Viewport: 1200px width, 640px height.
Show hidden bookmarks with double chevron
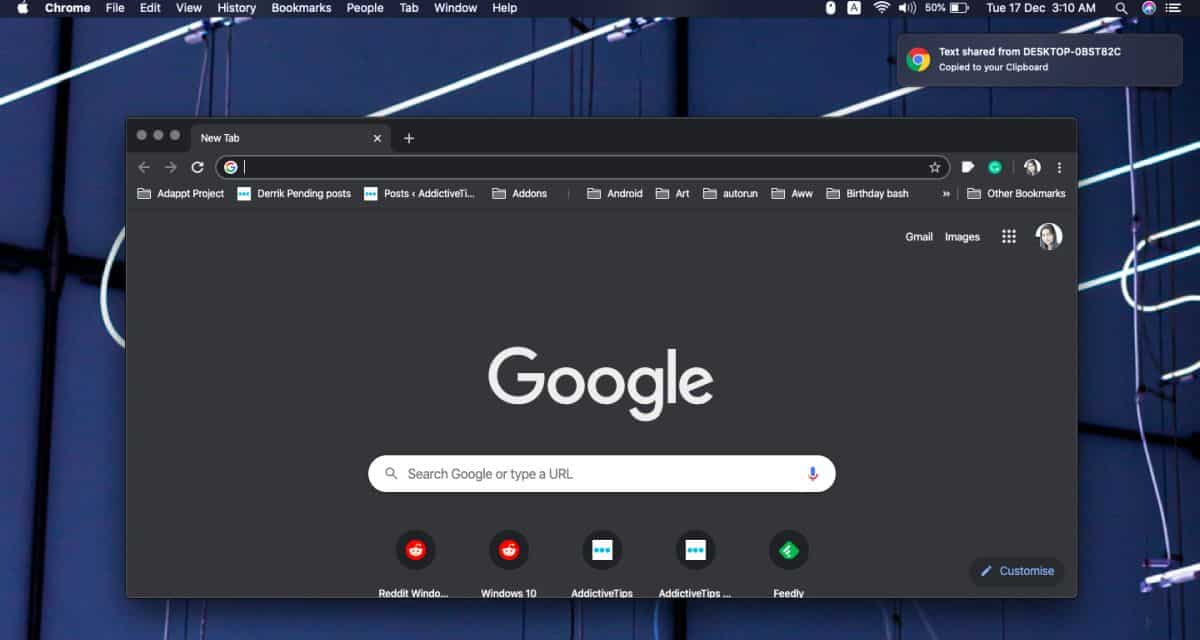946,193
